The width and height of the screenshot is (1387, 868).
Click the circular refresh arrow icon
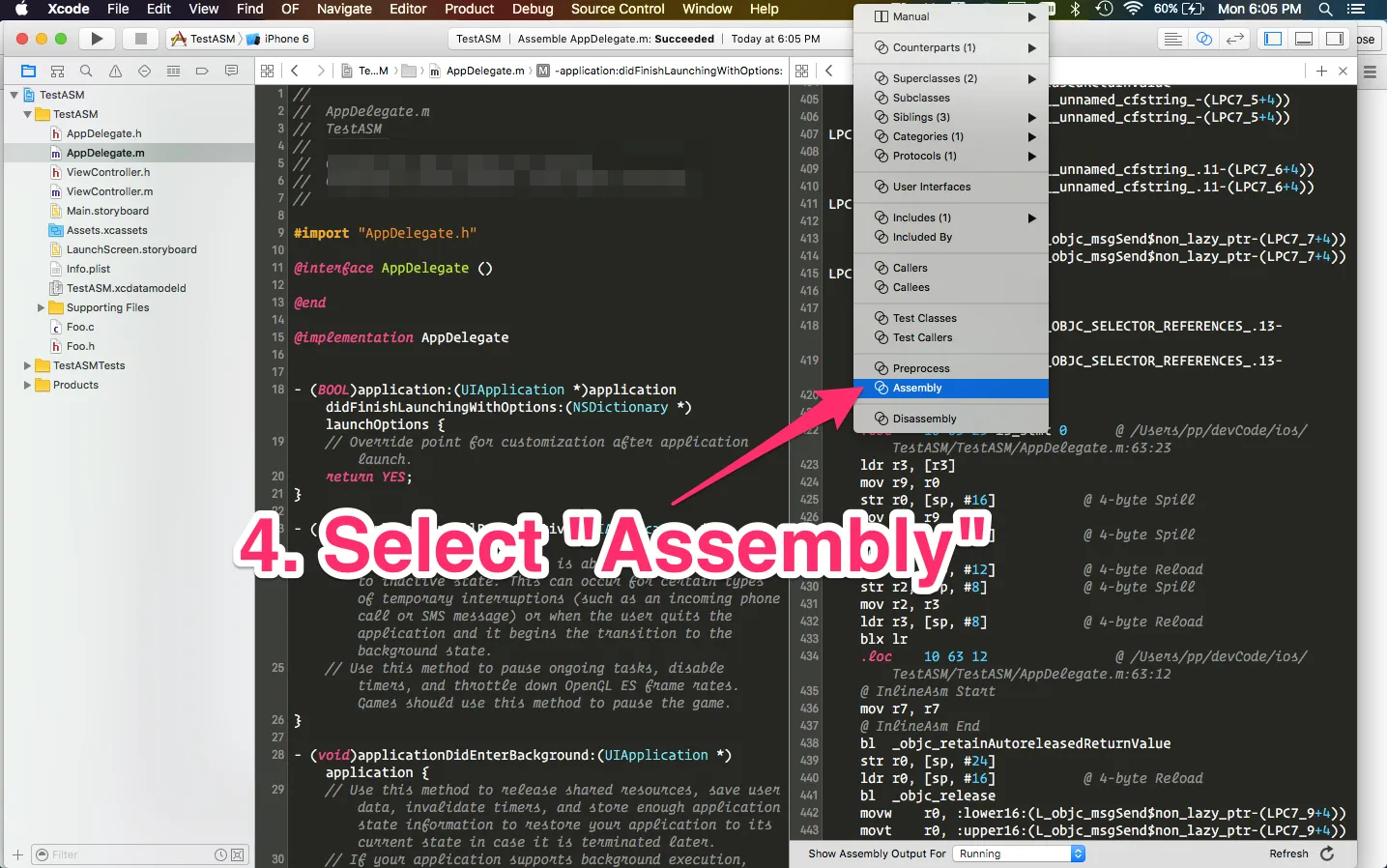coord(1327,854)
